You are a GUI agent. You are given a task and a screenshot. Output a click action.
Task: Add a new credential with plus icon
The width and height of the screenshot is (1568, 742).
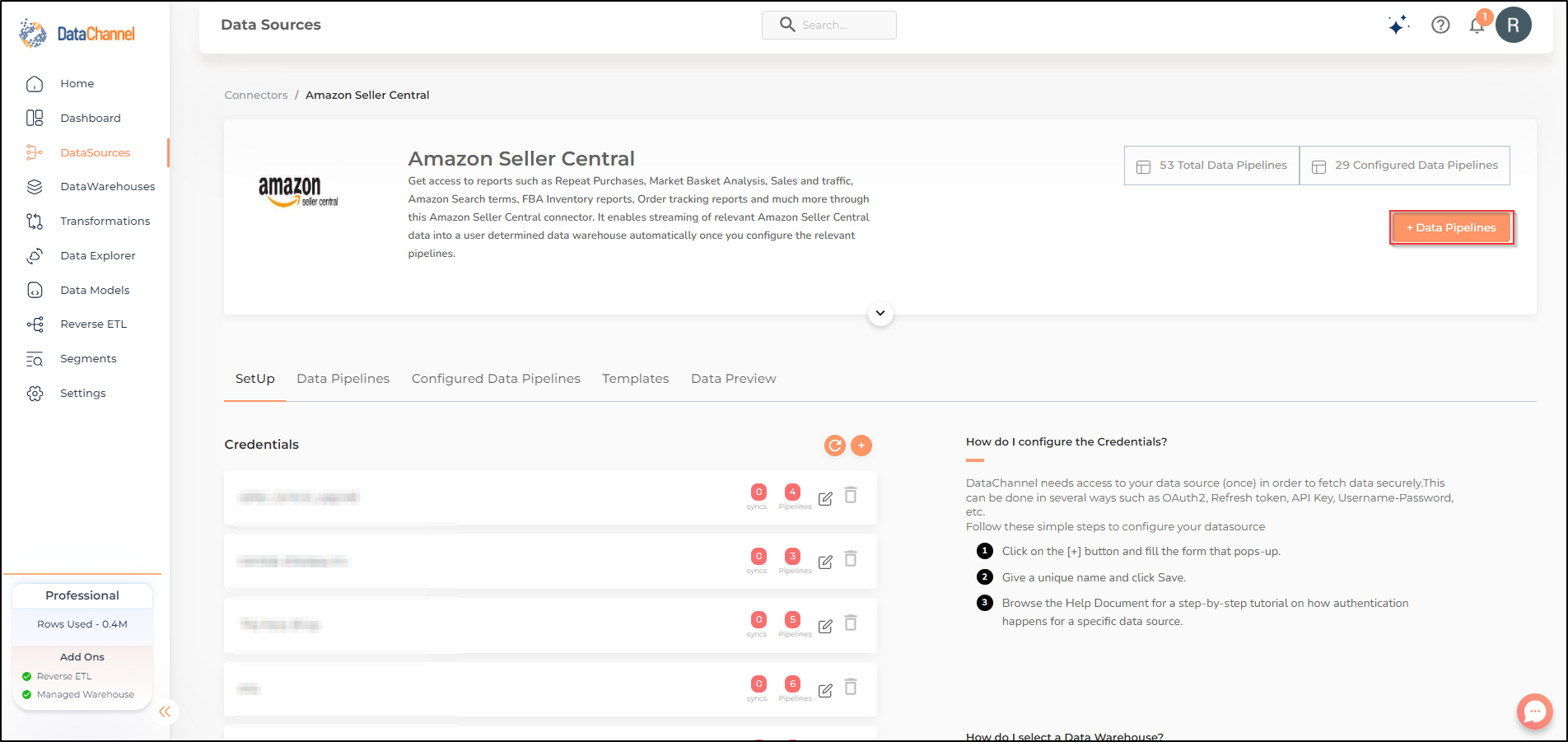(x=861, y=446)
